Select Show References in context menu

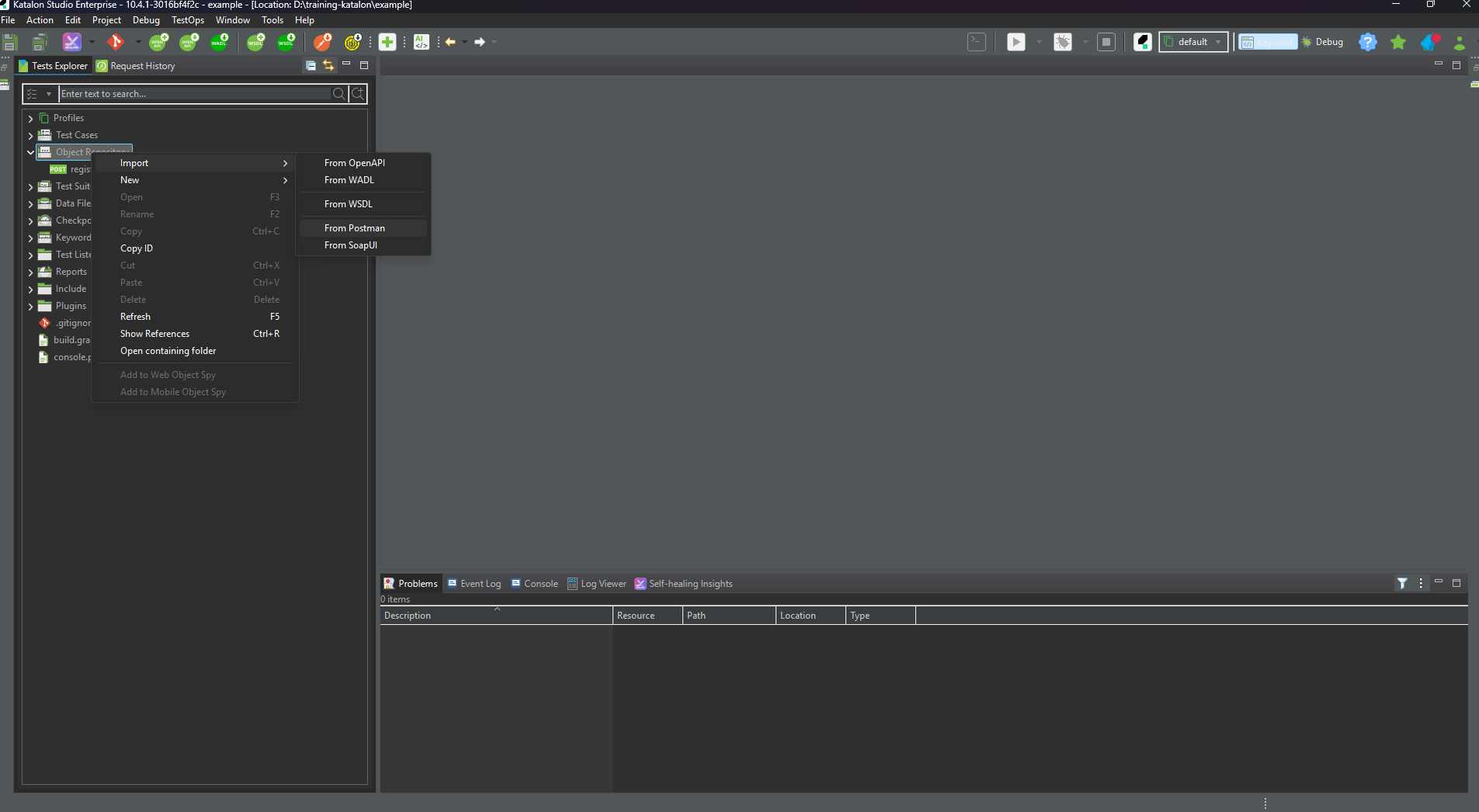tap(154, 334)
